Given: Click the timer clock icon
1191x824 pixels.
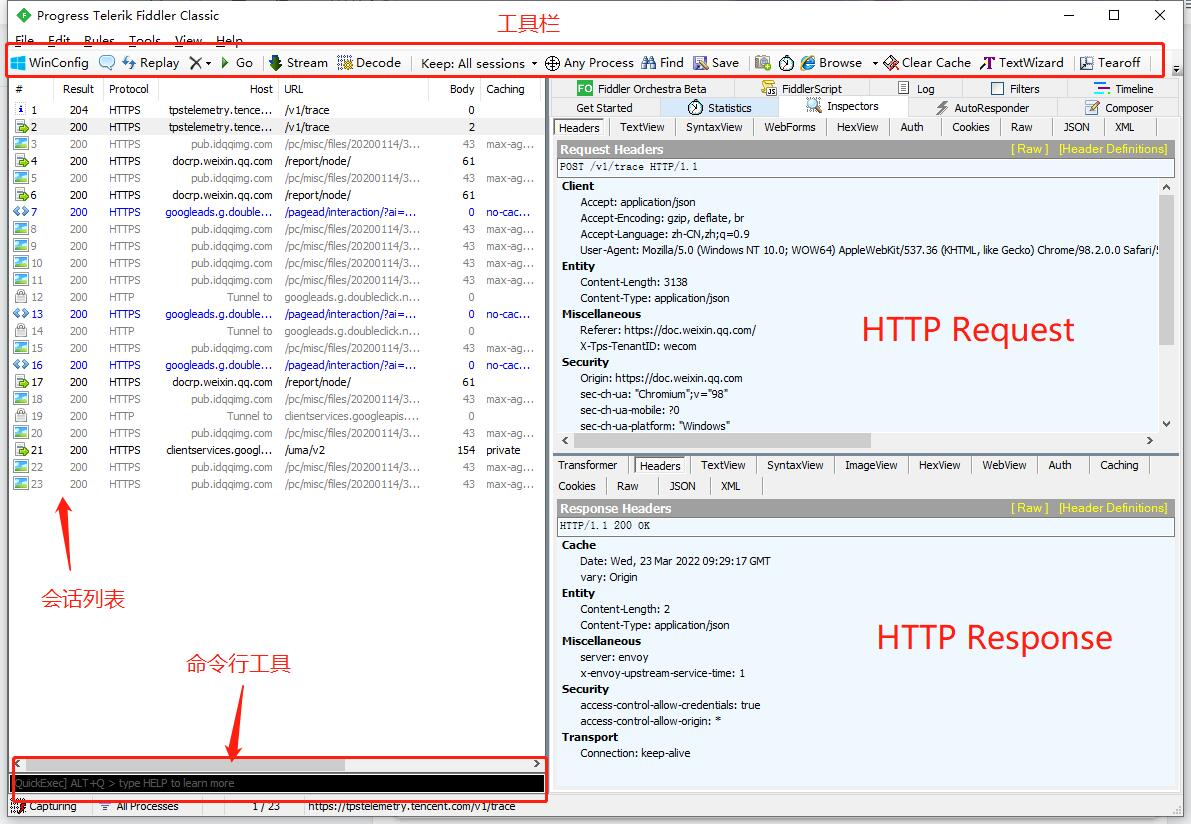Looking at the screenshot, I should pos(786,63).
